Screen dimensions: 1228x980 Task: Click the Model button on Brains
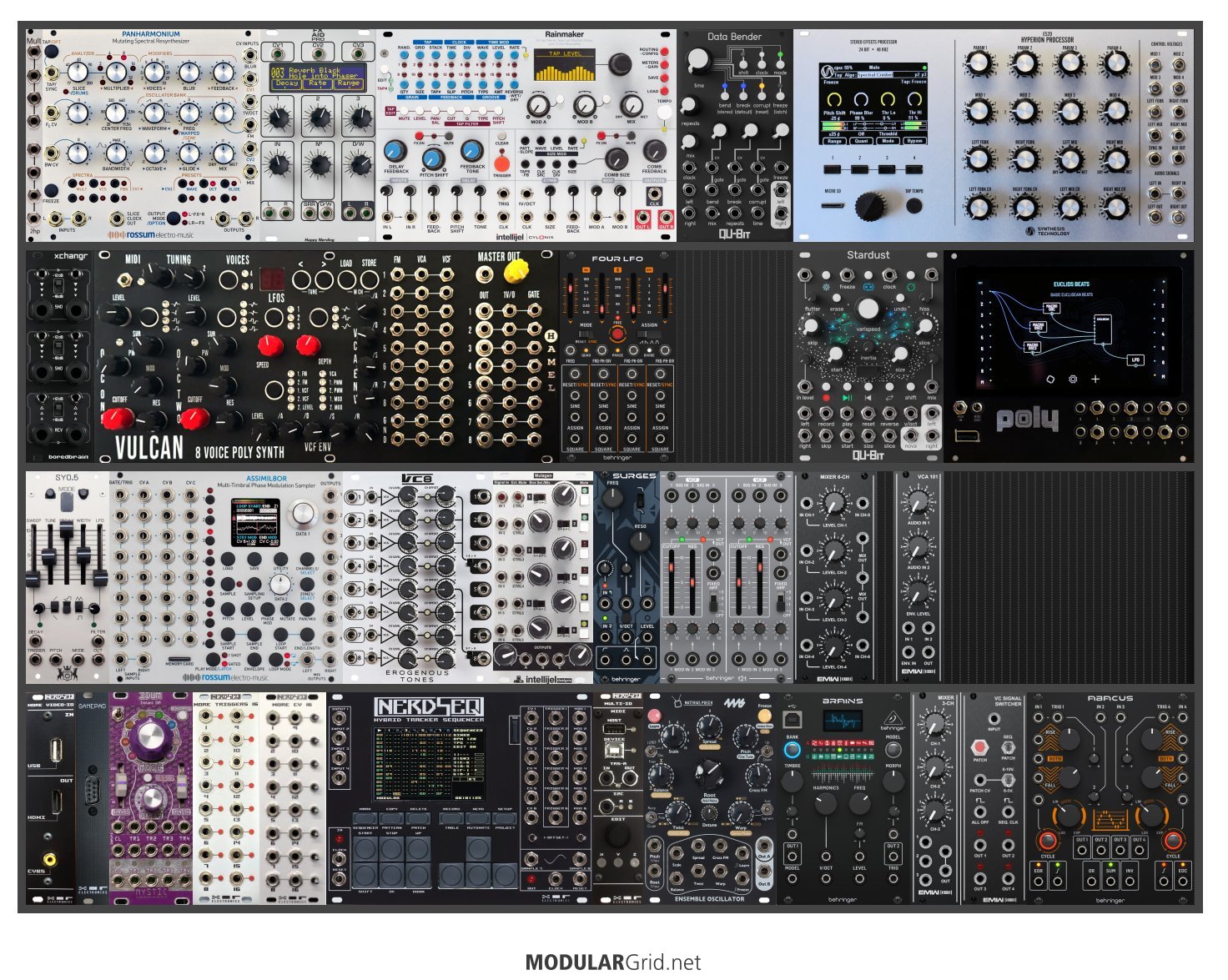[x=893, y=748]
